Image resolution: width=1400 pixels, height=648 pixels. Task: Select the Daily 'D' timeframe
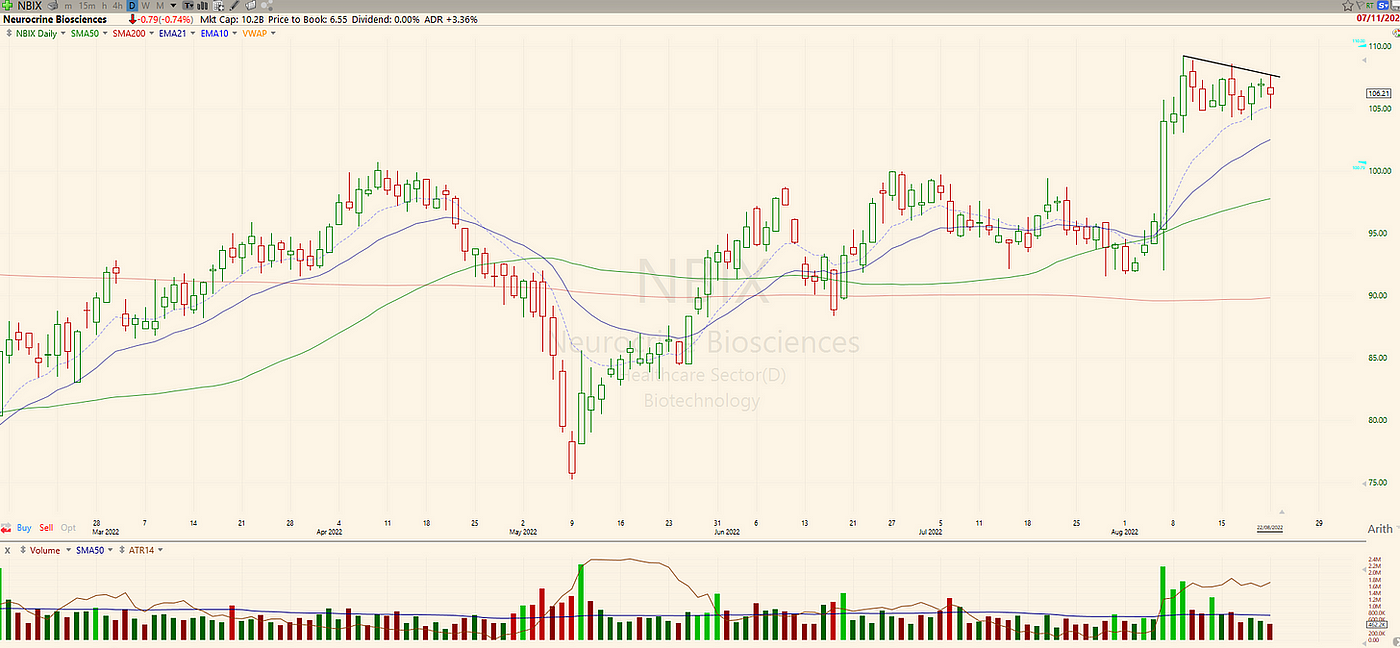coord(133,6)
